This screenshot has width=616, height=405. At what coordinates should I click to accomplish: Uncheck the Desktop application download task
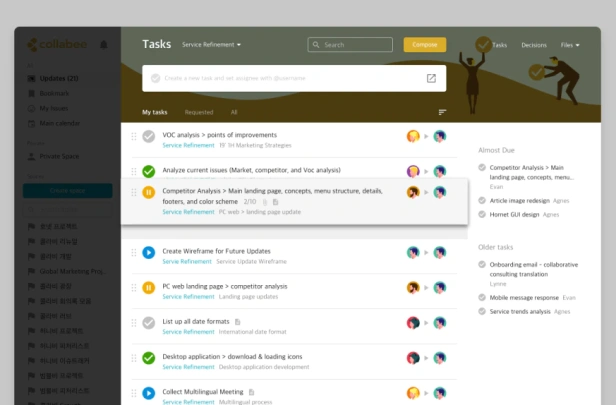coord(148,358)
